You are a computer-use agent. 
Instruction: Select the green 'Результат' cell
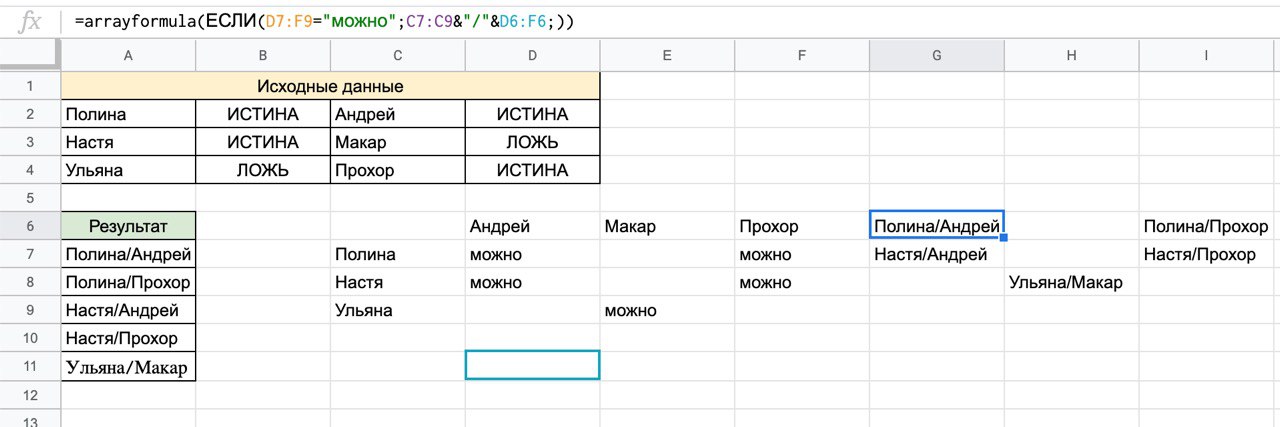pos(128,226)
